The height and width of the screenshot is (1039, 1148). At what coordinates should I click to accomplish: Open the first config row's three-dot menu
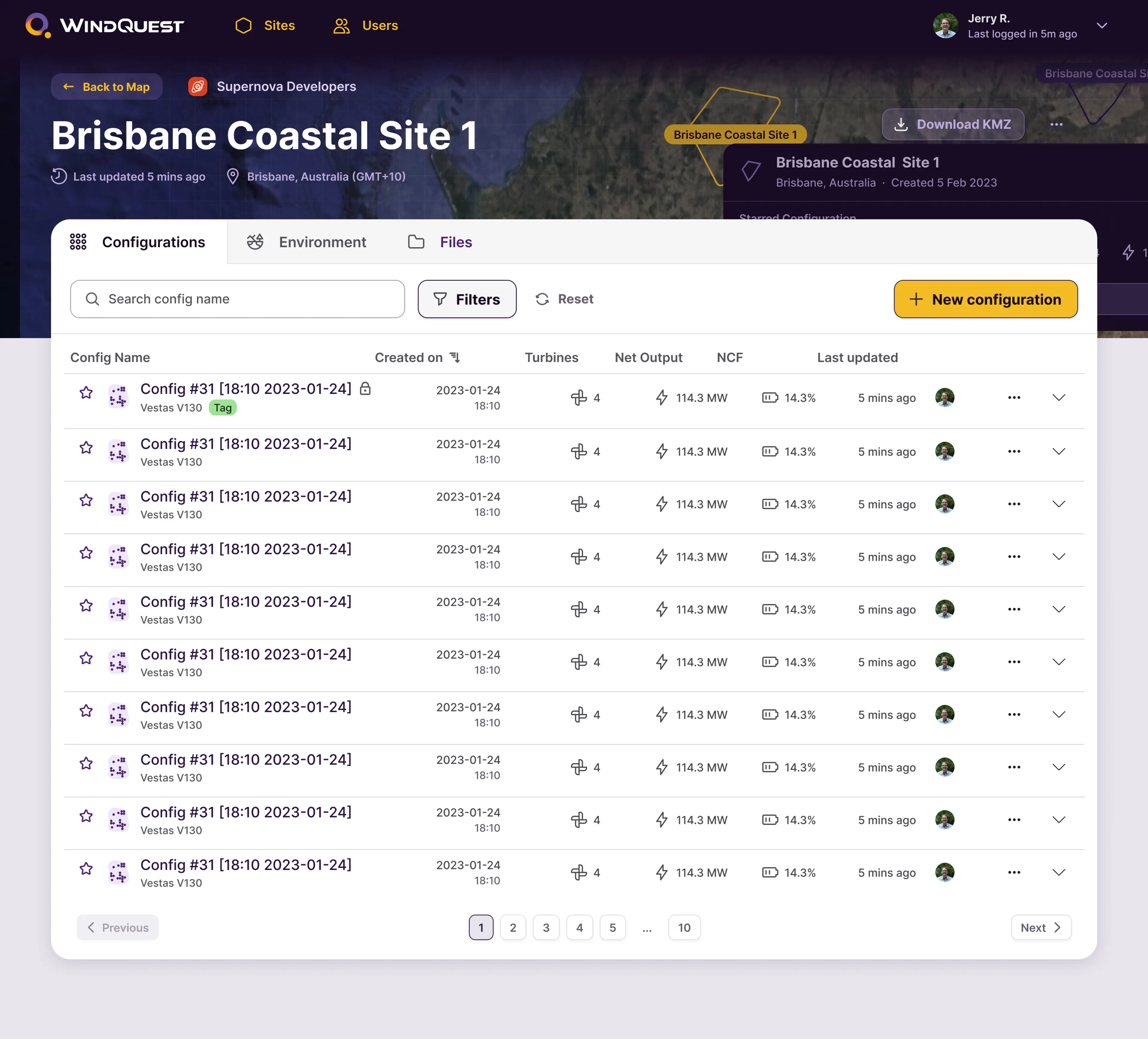pyautogui.click(x=1013, y=398)
